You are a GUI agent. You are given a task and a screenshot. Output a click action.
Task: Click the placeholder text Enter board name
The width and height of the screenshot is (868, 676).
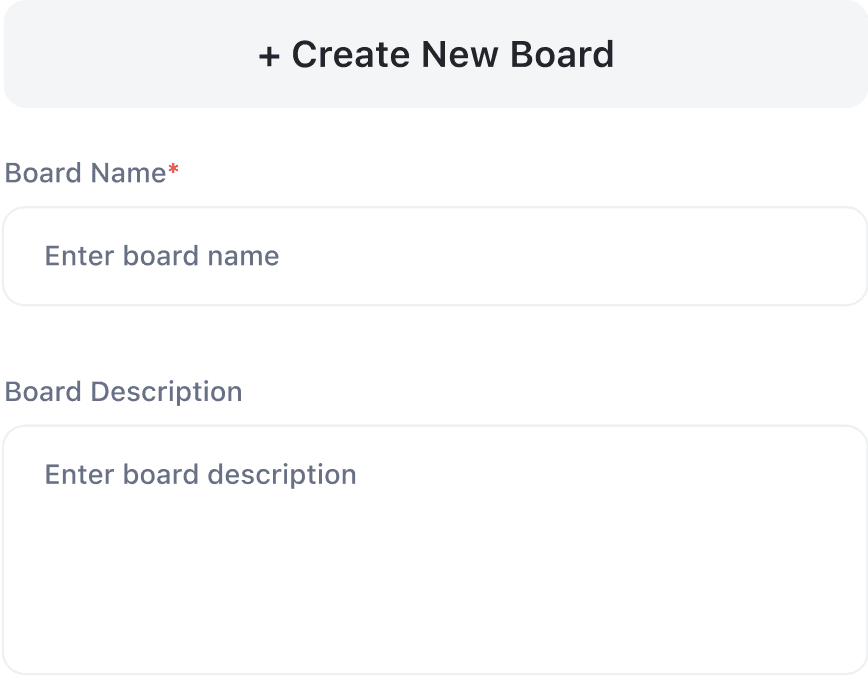coord(160,256)
